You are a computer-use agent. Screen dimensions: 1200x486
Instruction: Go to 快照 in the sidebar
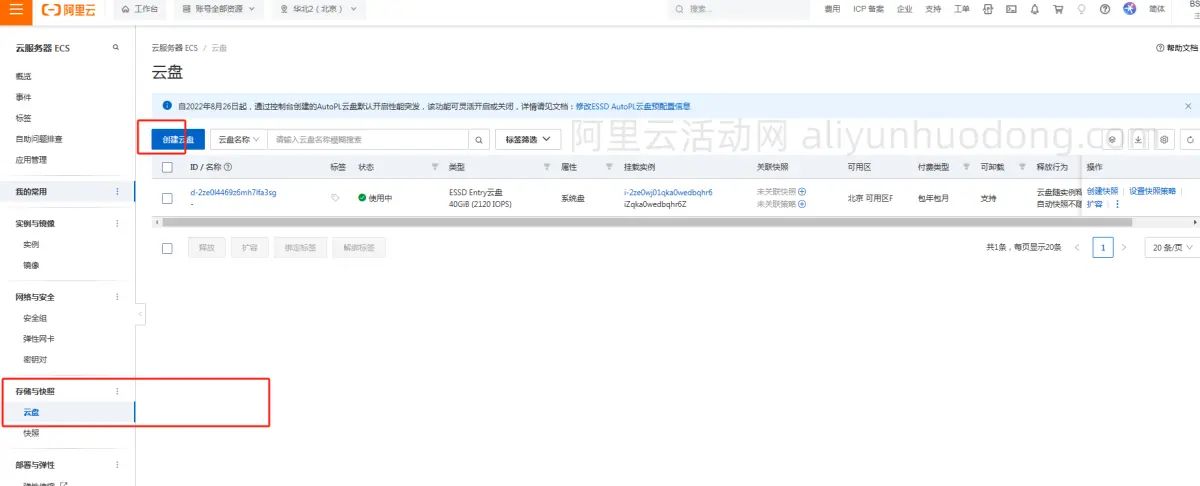(31, 433)
